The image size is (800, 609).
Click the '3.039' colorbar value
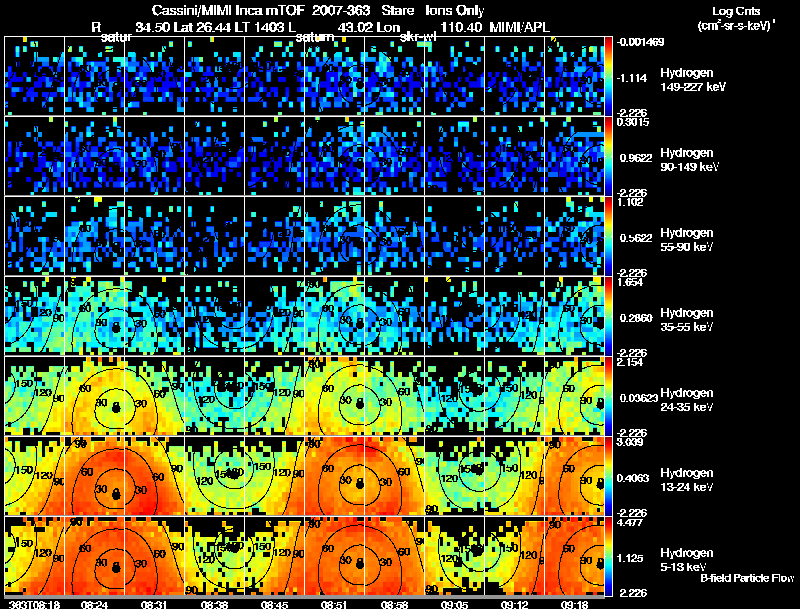[630, 442]
